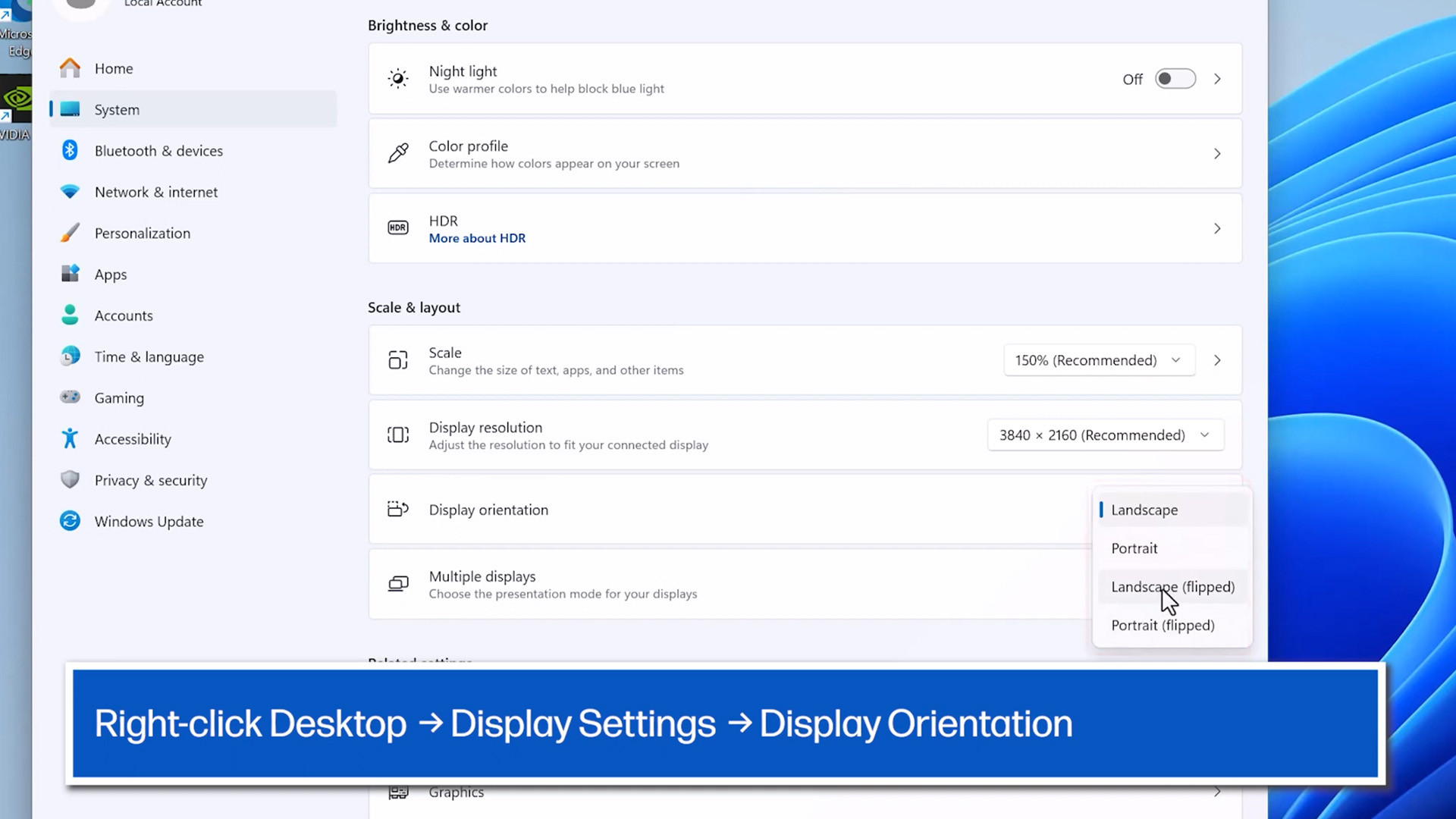Toggle the Night light switch
Image resolution: width=1456 pixels, height=819 pixels.
click(x=1175, y=79)
